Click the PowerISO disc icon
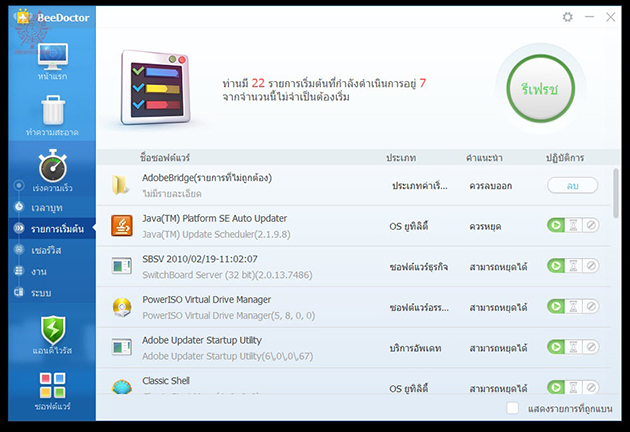Screen dimensions: 630x432 pyautogui.click(x=122, y=307)
